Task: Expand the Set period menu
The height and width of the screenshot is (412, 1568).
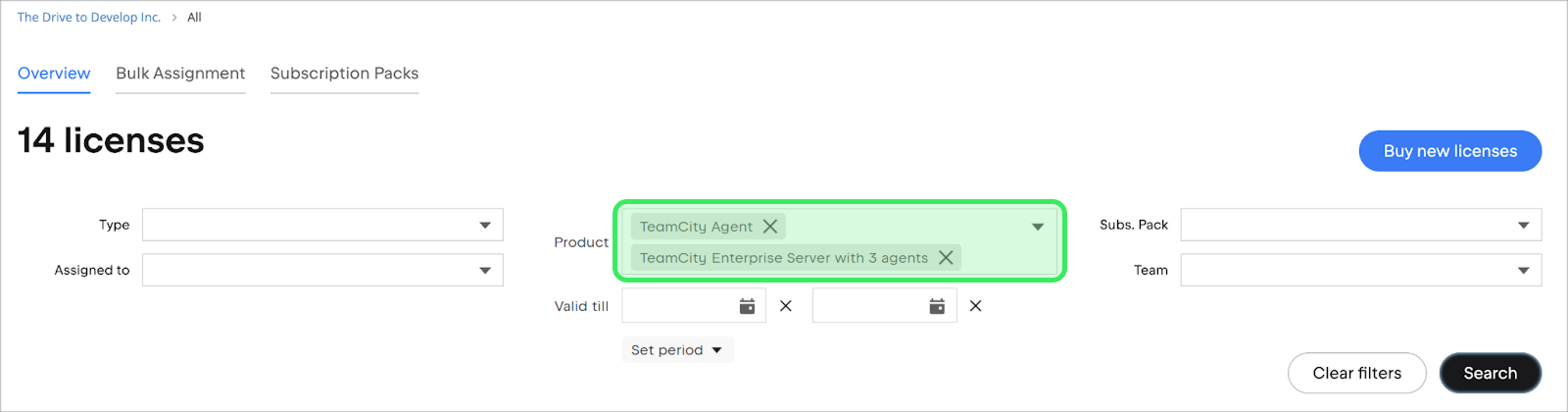Action: coord(677,350)
